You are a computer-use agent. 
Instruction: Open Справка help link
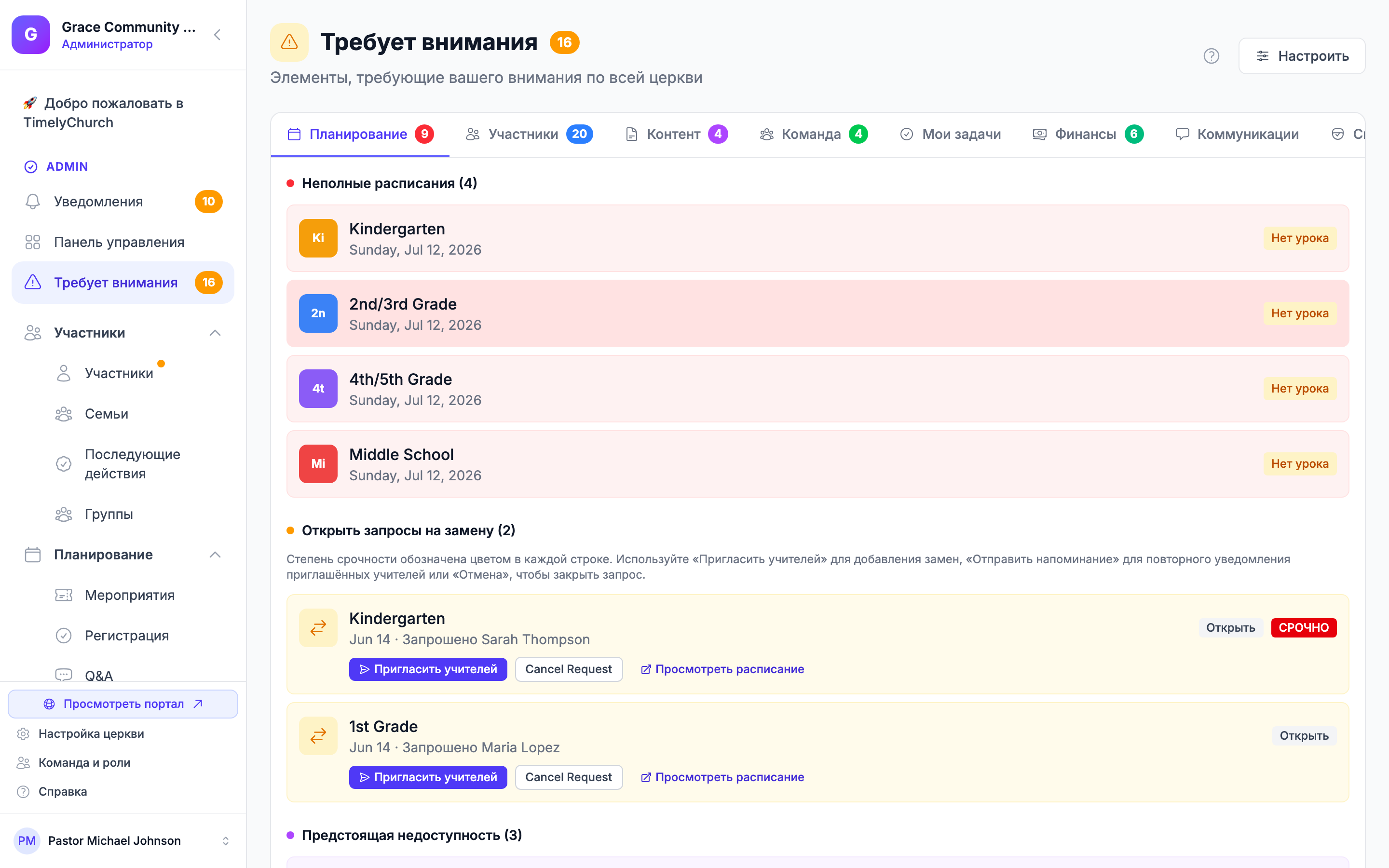click(63, 792)
